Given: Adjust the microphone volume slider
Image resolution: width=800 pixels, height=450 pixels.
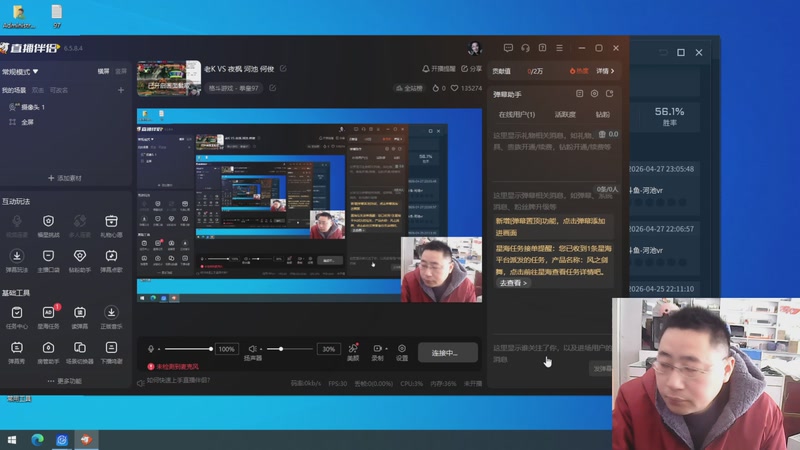Looking at the screenshot, I should point(188,349).
